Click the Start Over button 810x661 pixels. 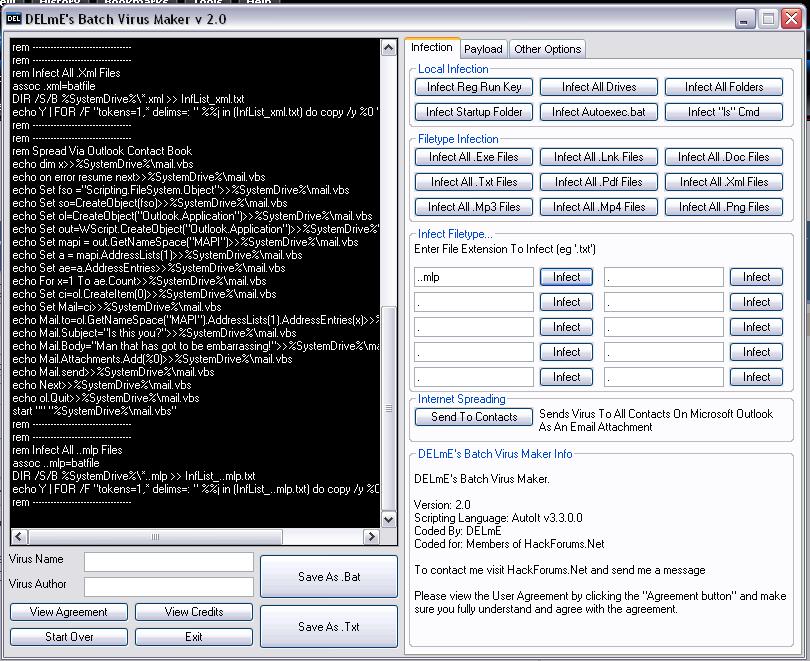coord(69,637)
